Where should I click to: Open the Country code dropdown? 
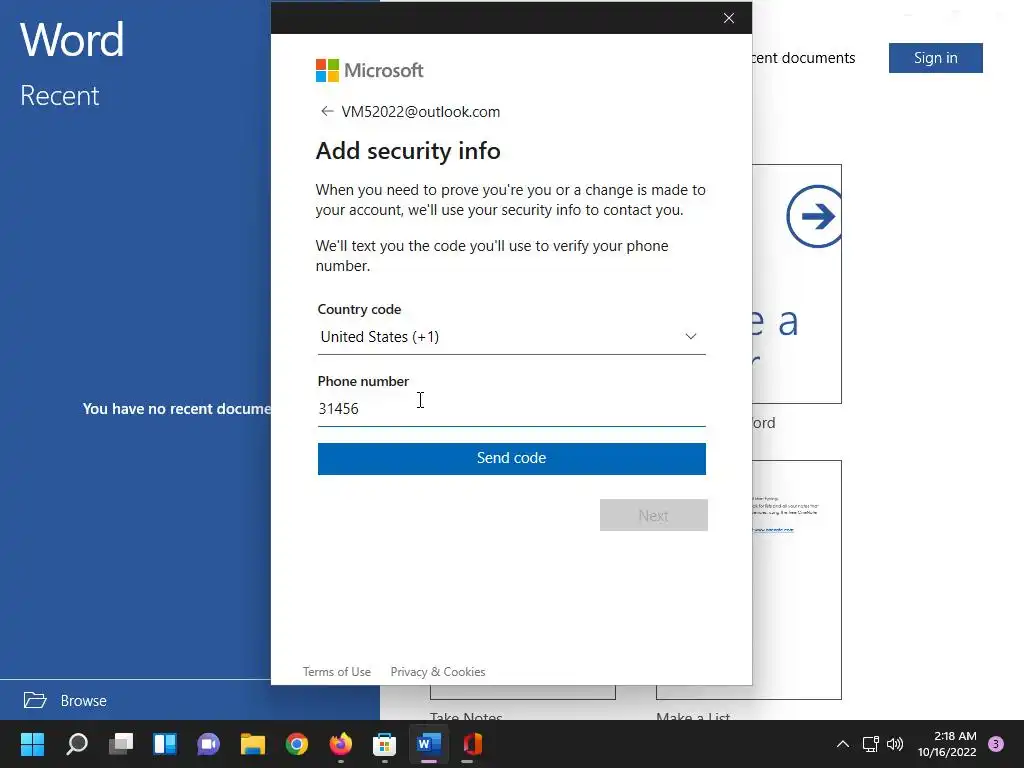(x=511, y=337)
